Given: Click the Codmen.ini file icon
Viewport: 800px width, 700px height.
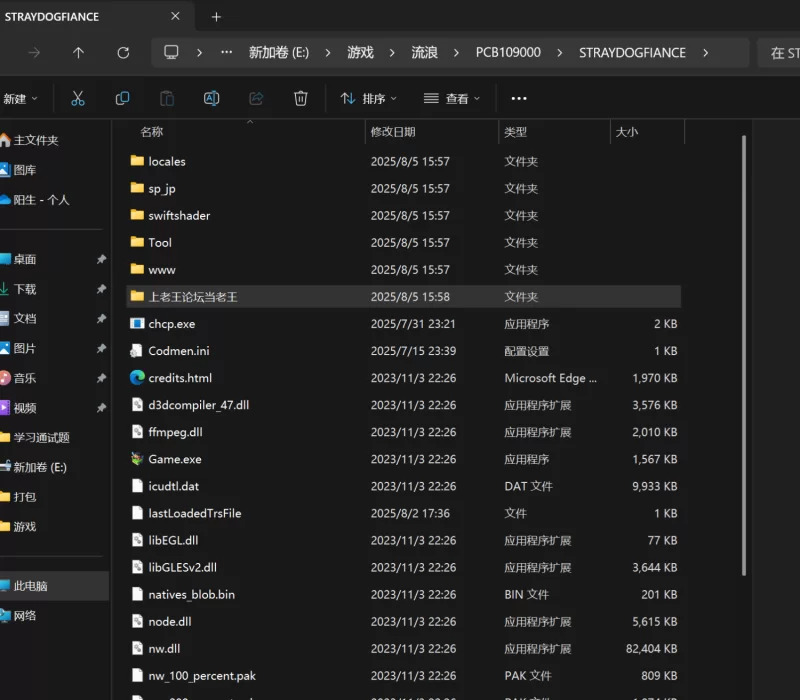Looking at the screenshot, I should (x=137, y=351).
